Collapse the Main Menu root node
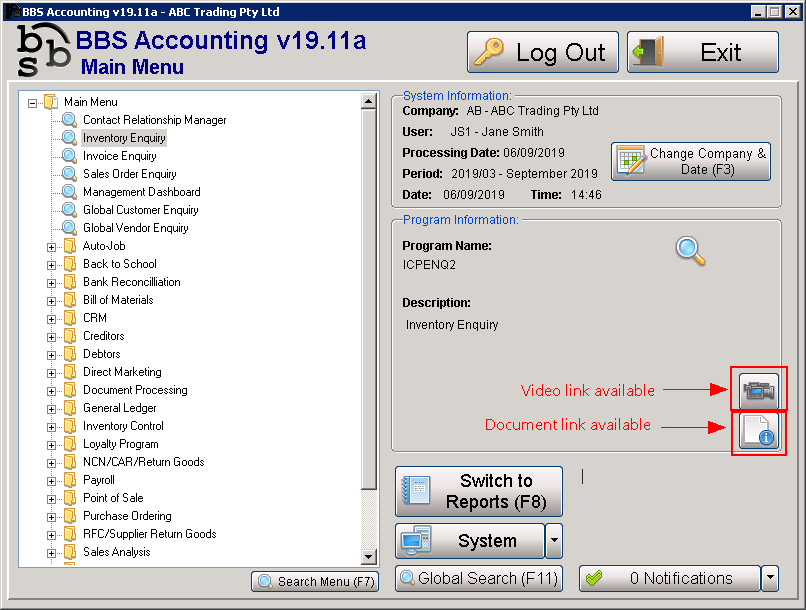Viewport: 806px width, 610px height. (x=33, y=102)
